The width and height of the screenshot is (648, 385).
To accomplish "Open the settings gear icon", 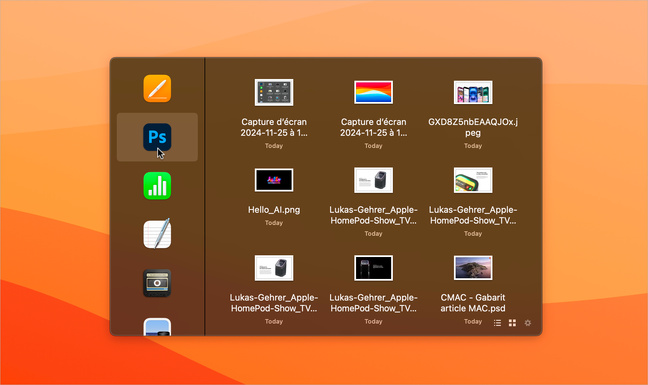I will click(528, 323).
